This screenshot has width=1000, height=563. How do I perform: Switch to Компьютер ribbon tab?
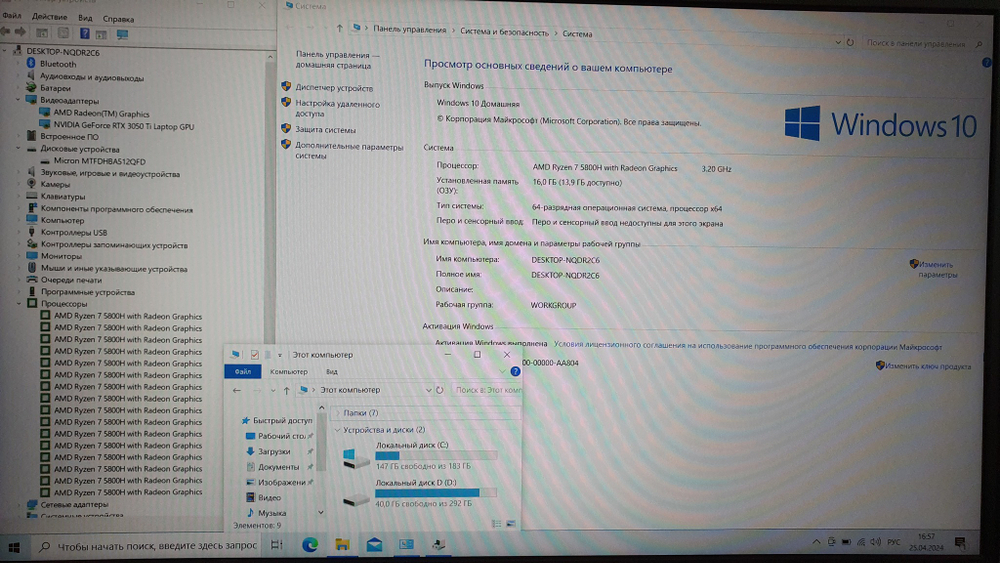[288, 372]
